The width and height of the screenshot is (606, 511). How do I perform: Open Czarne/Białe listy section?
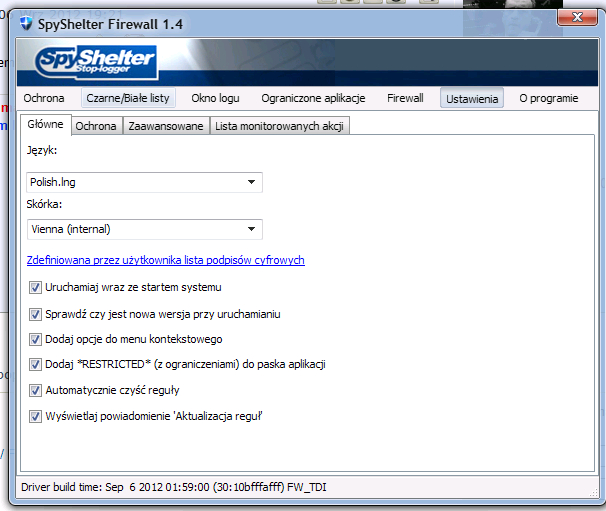tap(128, 98)
